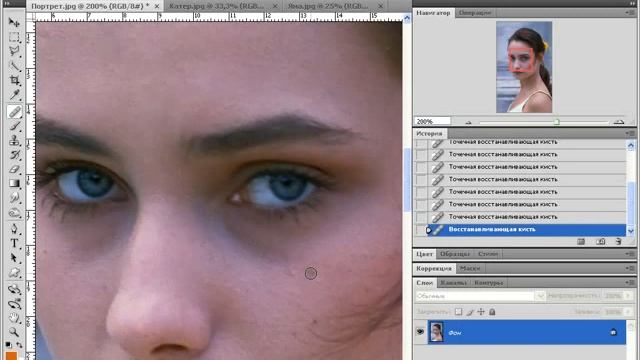
Task: Click the 200% zoom field in Navigator
Action: 432,122
